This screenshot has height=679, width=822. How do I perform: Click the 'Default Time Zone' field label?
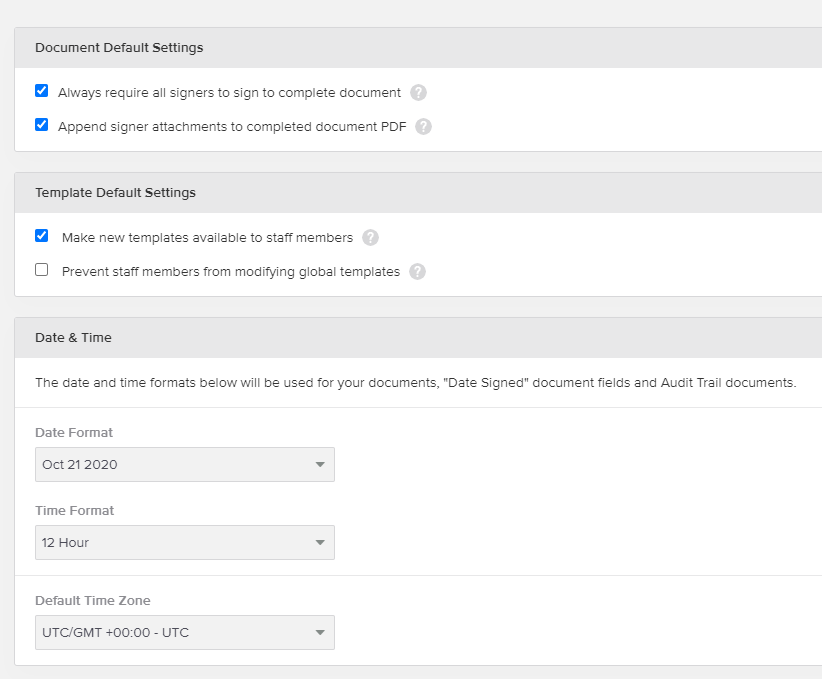(93, 601)
